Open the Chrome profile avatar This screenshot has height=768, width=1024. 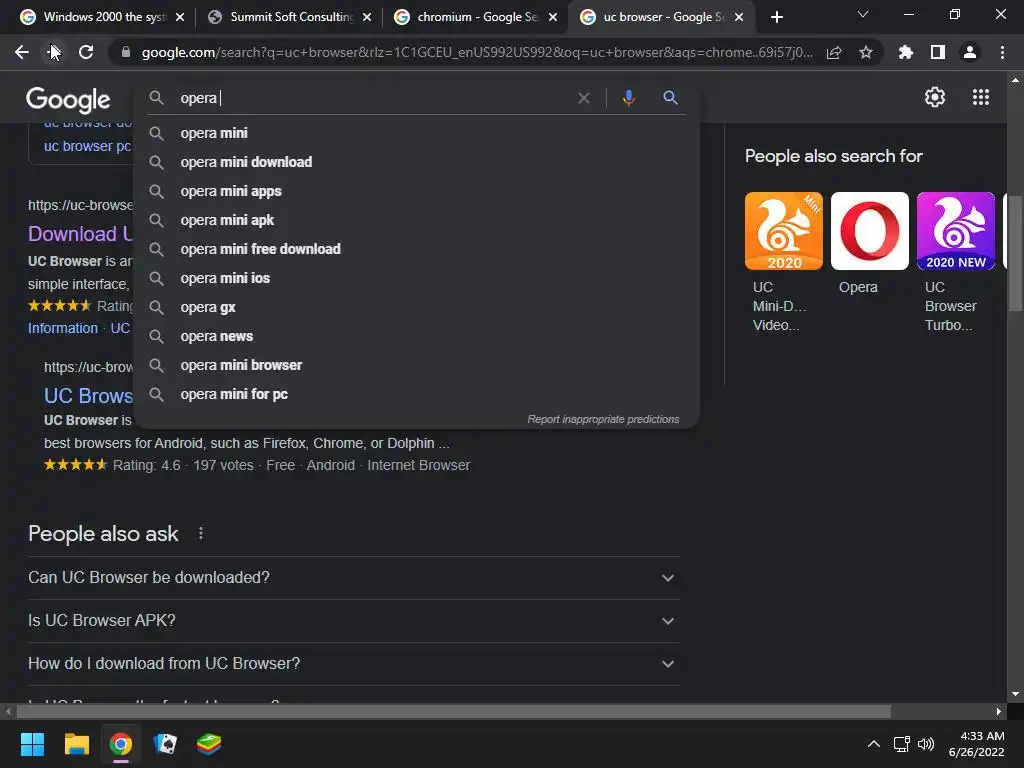coord(970,52)
